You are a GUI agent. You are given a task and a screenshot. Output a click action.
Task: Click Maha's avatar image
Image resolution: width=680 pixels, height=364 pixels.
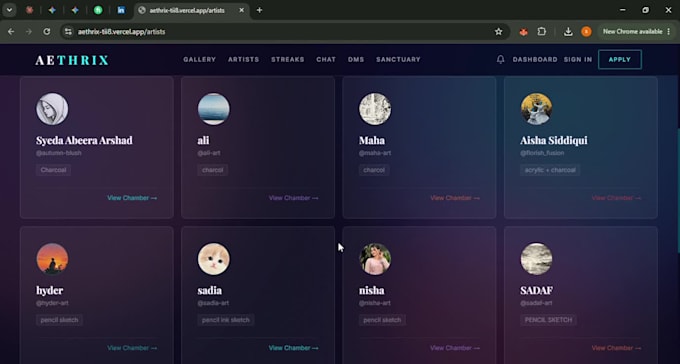coord(375,109)
